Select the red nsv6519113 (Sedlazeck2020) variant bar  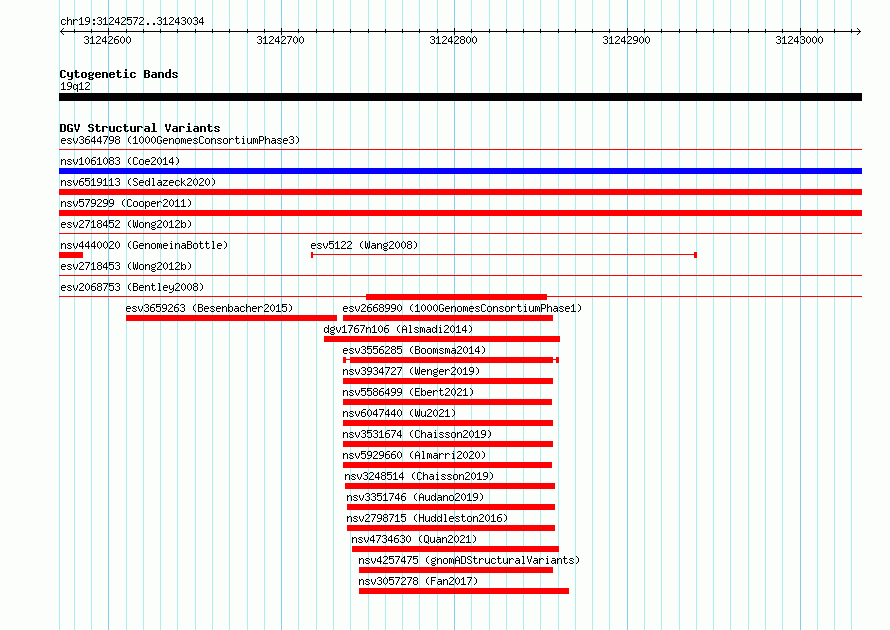click(x=460, y=192)
